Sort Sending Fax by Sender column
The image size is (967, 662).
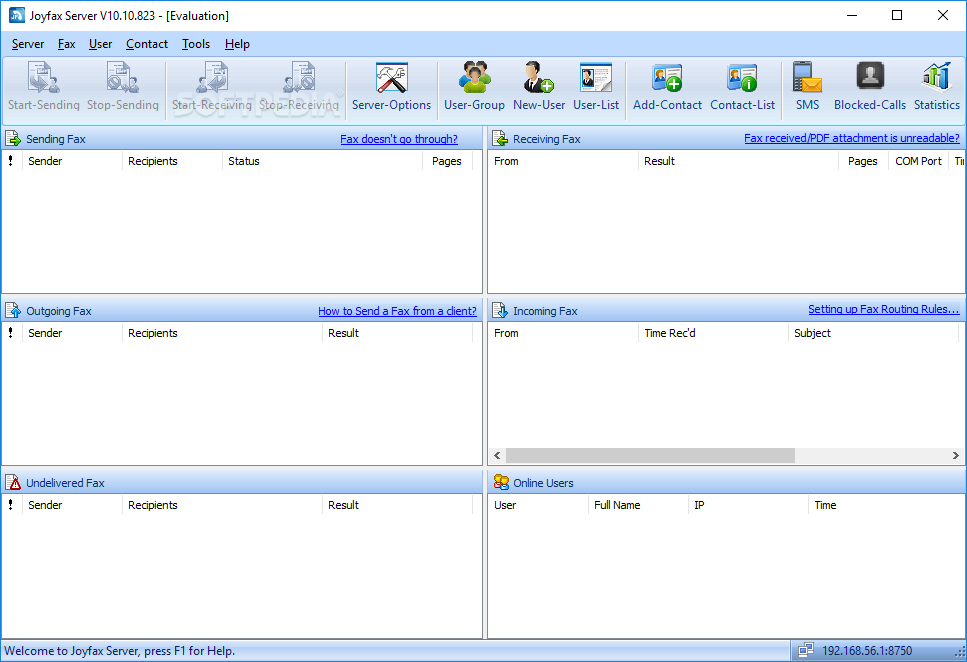(x=73, y=161)
